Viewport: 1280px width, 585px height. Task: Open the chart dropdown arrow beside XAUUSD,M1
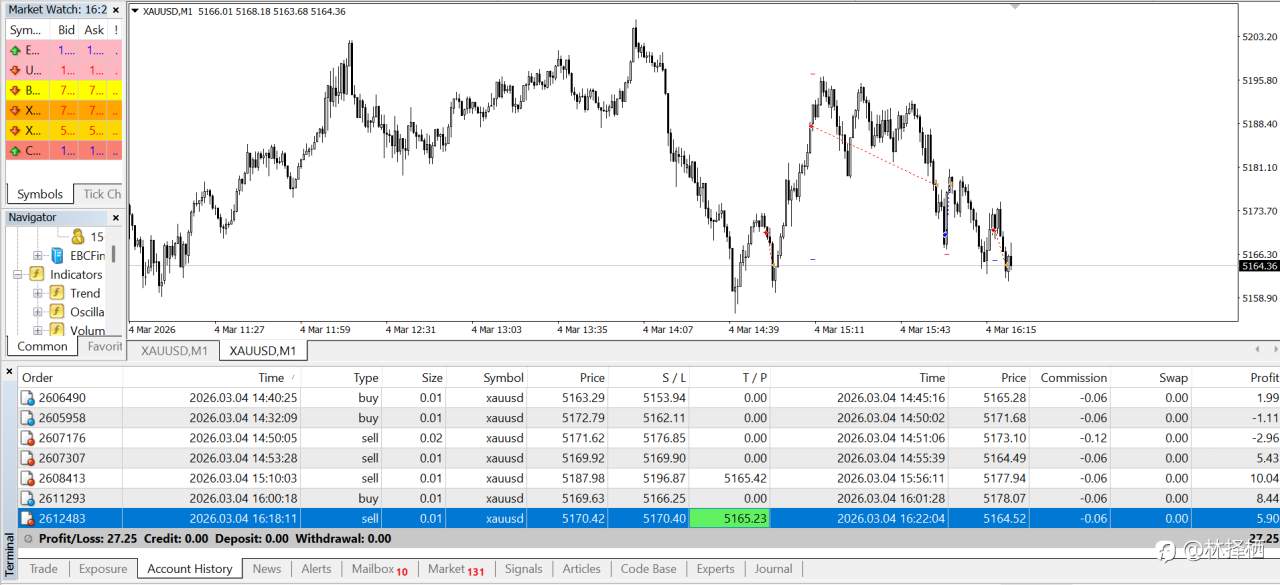click(x=135, y=11)
